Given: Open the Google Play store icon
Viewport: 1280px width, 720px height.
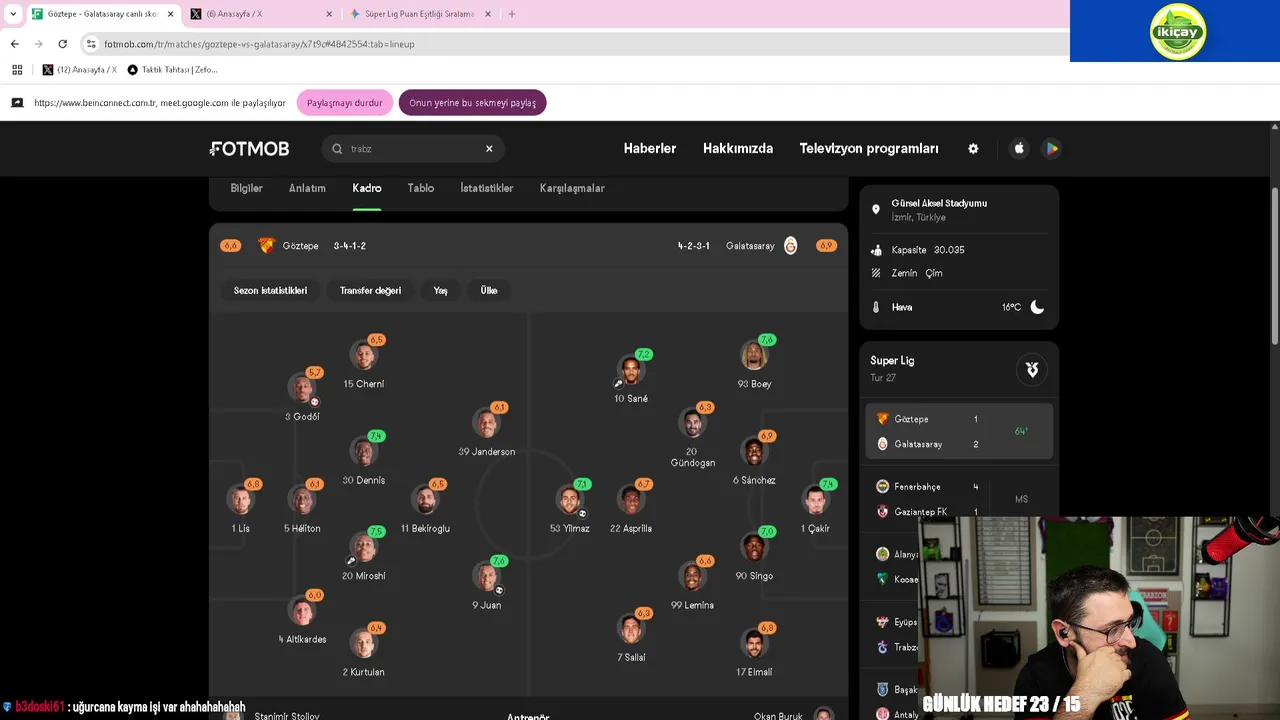Looking at the screenshot, I should pos(1051,149).
